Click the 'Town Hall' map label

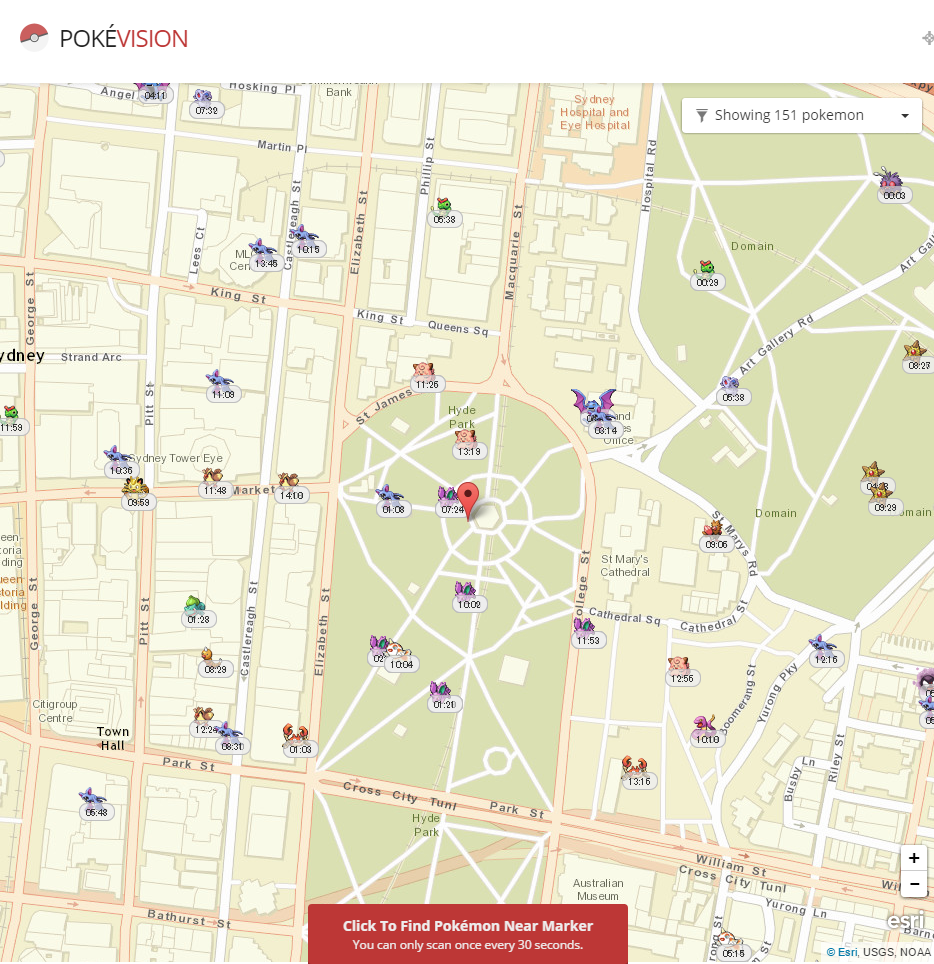[113, 738]
